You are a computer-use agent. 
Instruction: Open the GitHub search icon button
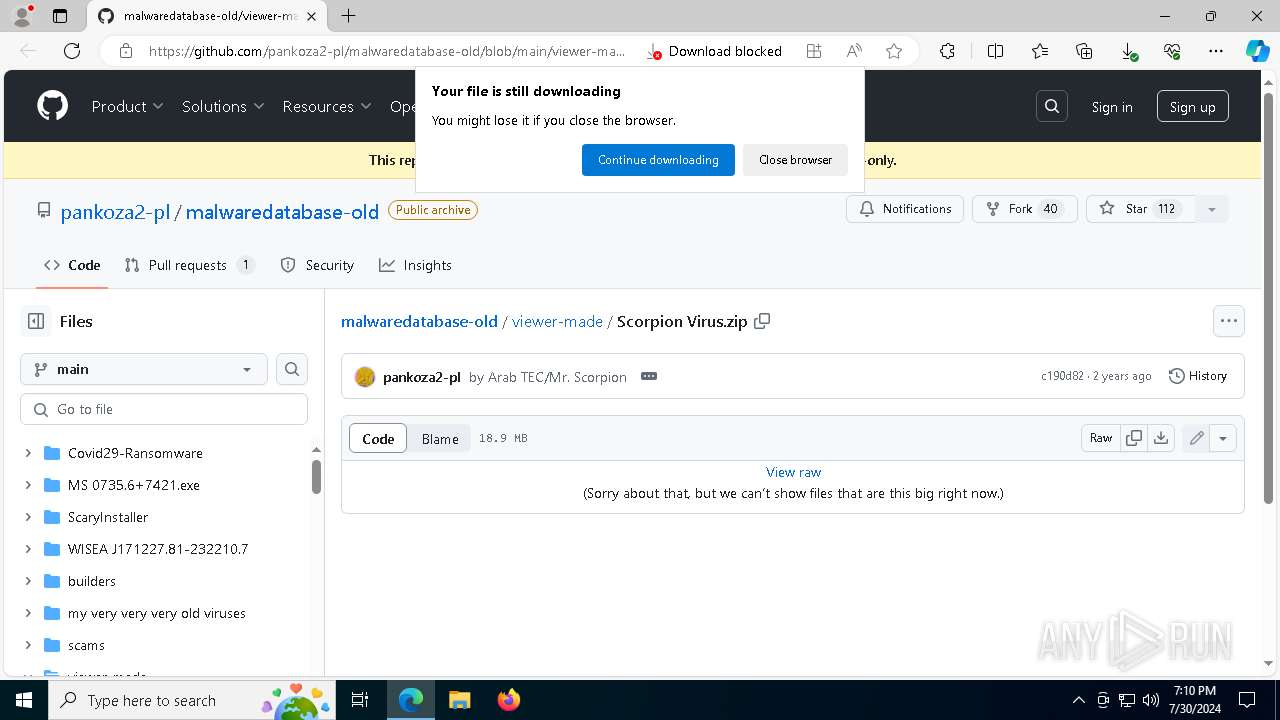(1052, 106)
